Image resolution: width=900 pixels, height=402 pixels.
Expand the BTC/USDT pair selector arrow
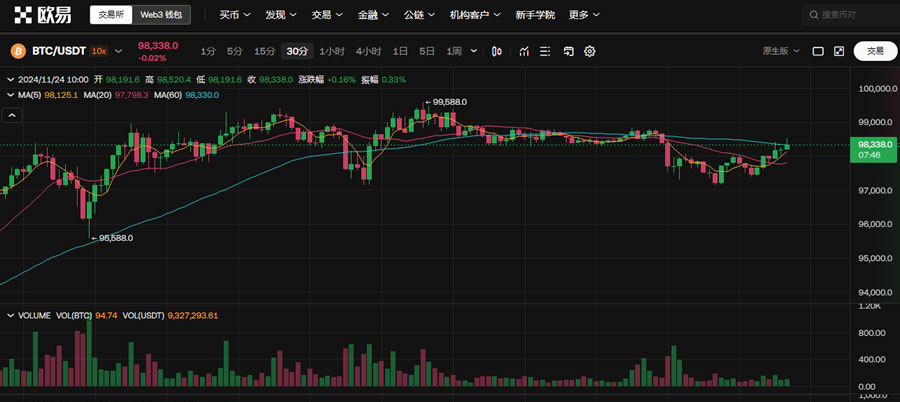(119, 50)
